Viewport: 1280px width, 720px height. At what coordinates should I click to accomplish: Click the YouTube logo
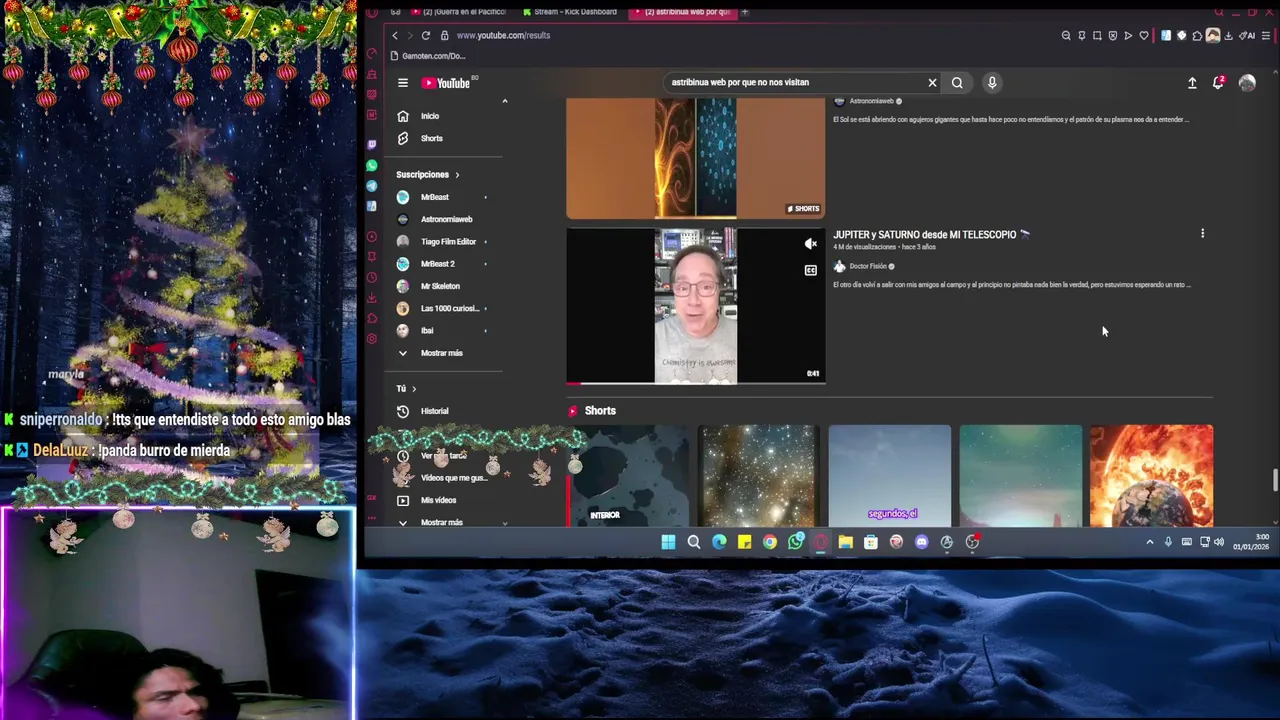pos(446,83)
